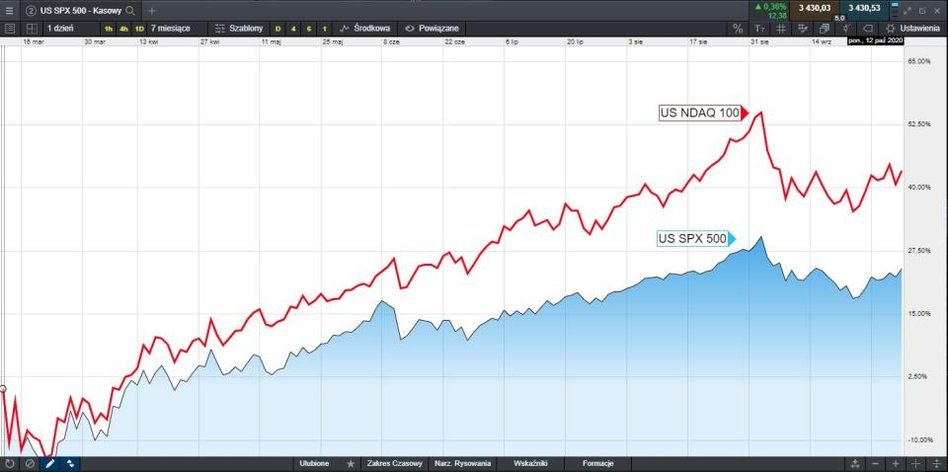Click the search magnifier beside US SPX 500
The height and width of the screenshot is (472, 948).
(x=130, y=9)
